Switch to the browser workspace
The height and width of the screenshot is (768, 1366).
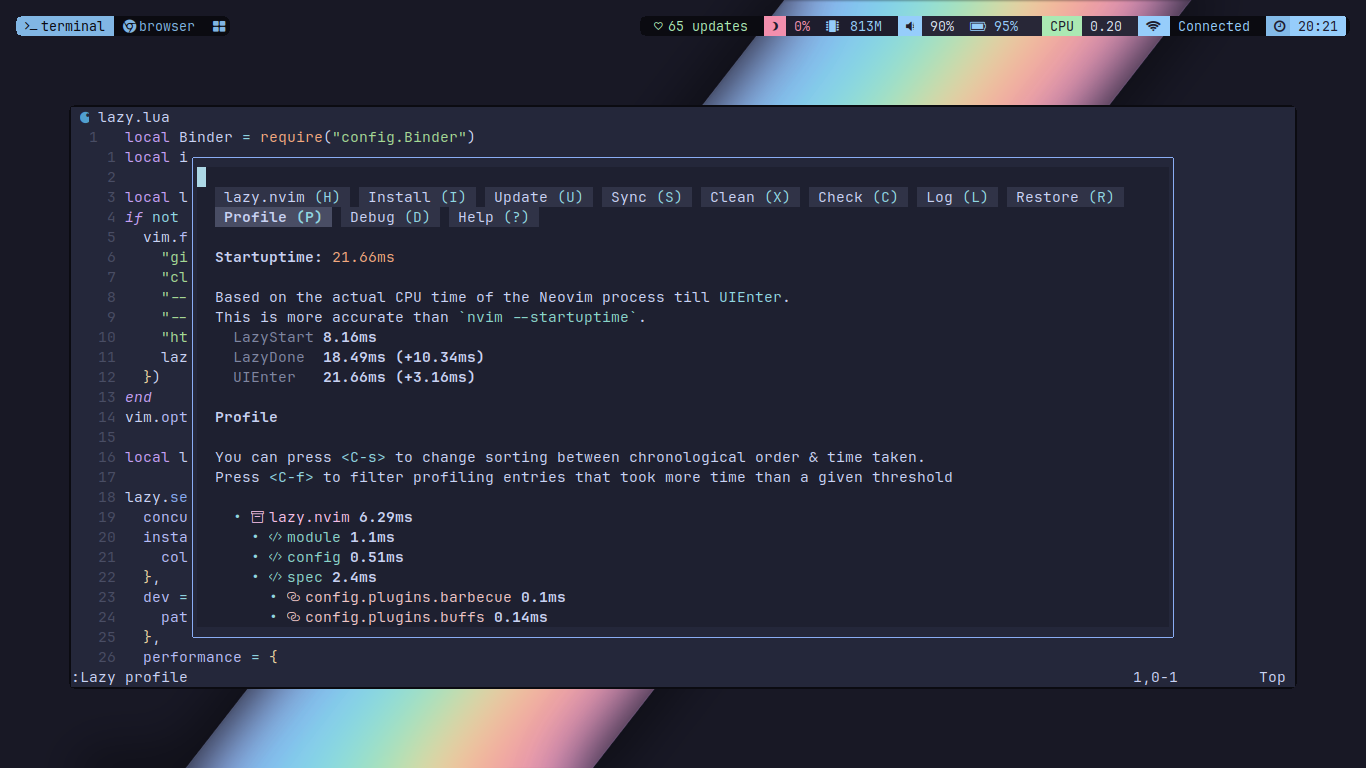[159, 26]
